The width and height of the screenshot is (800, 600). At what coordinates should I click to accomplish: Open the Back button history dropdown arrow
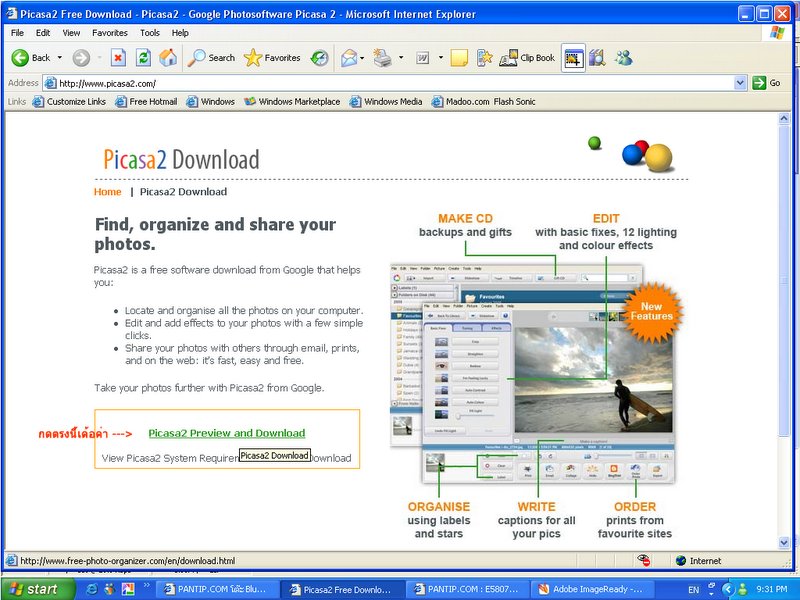click(x=60, y=58)
